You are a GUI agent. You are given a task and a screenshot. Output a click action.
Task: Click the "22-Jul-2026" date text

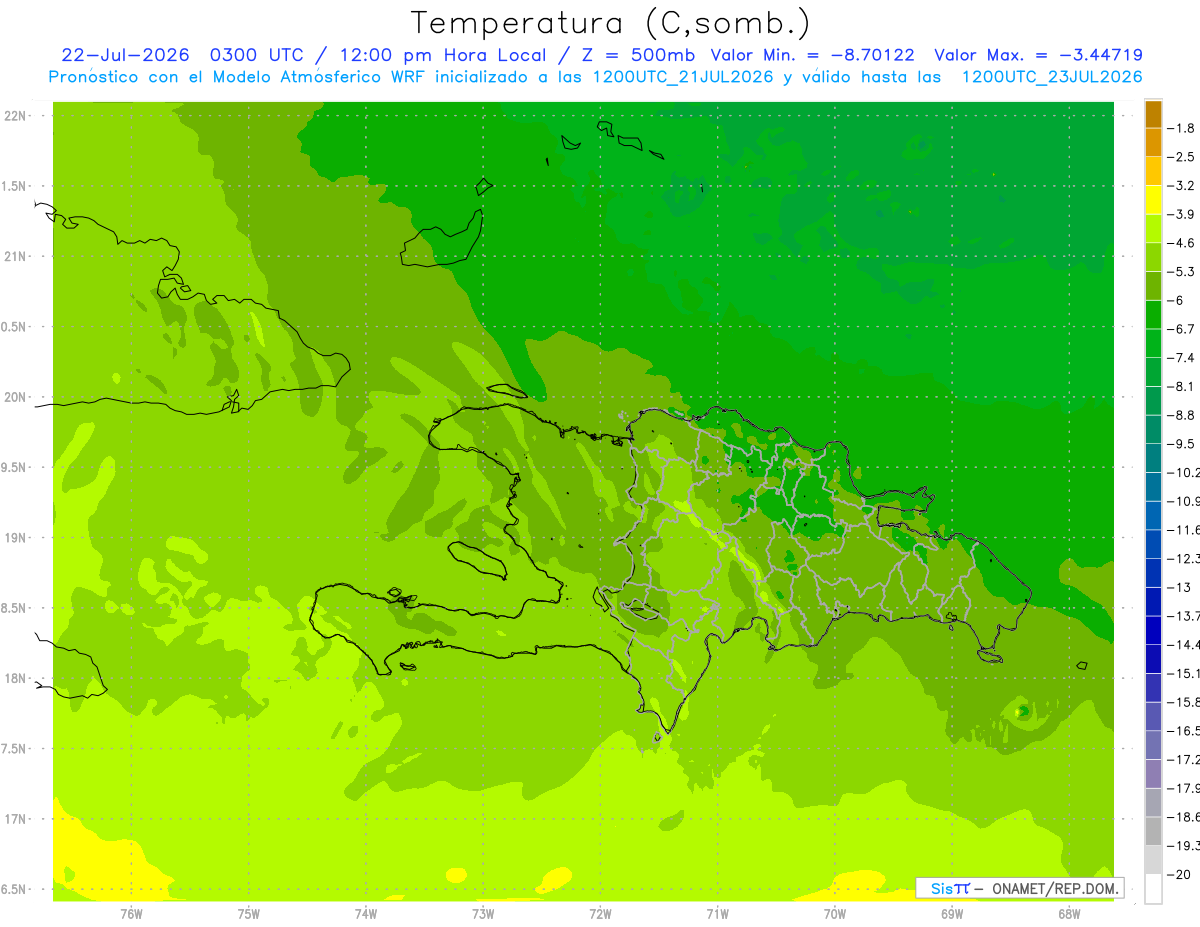(x=125, y=55)
